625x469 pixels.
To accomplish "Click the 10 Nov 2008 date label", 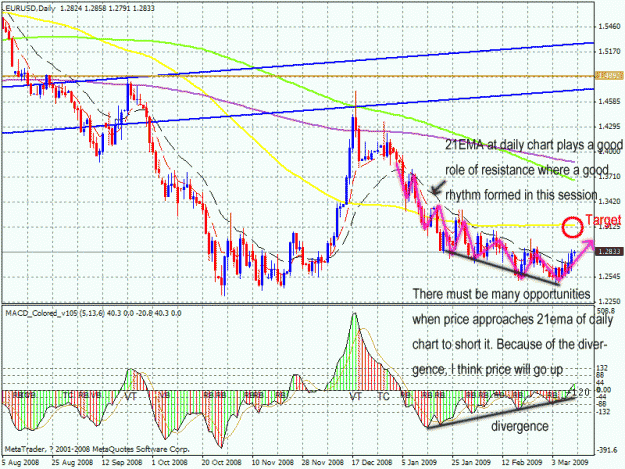I will tap(273, 462).
